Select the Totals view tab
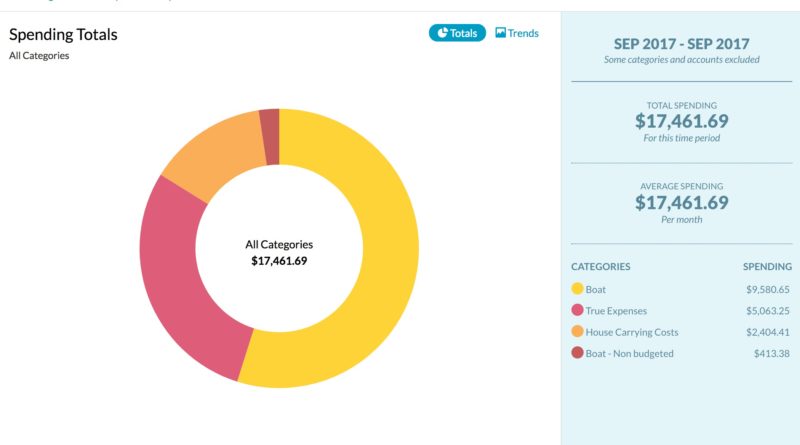 [x=457, y=33]
